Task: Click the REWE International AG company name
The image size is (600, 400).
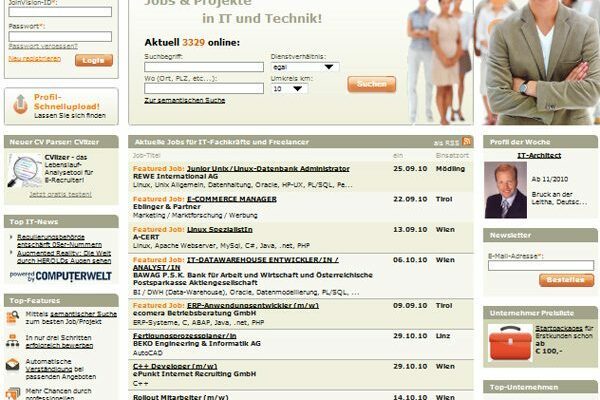Action: 175,176
